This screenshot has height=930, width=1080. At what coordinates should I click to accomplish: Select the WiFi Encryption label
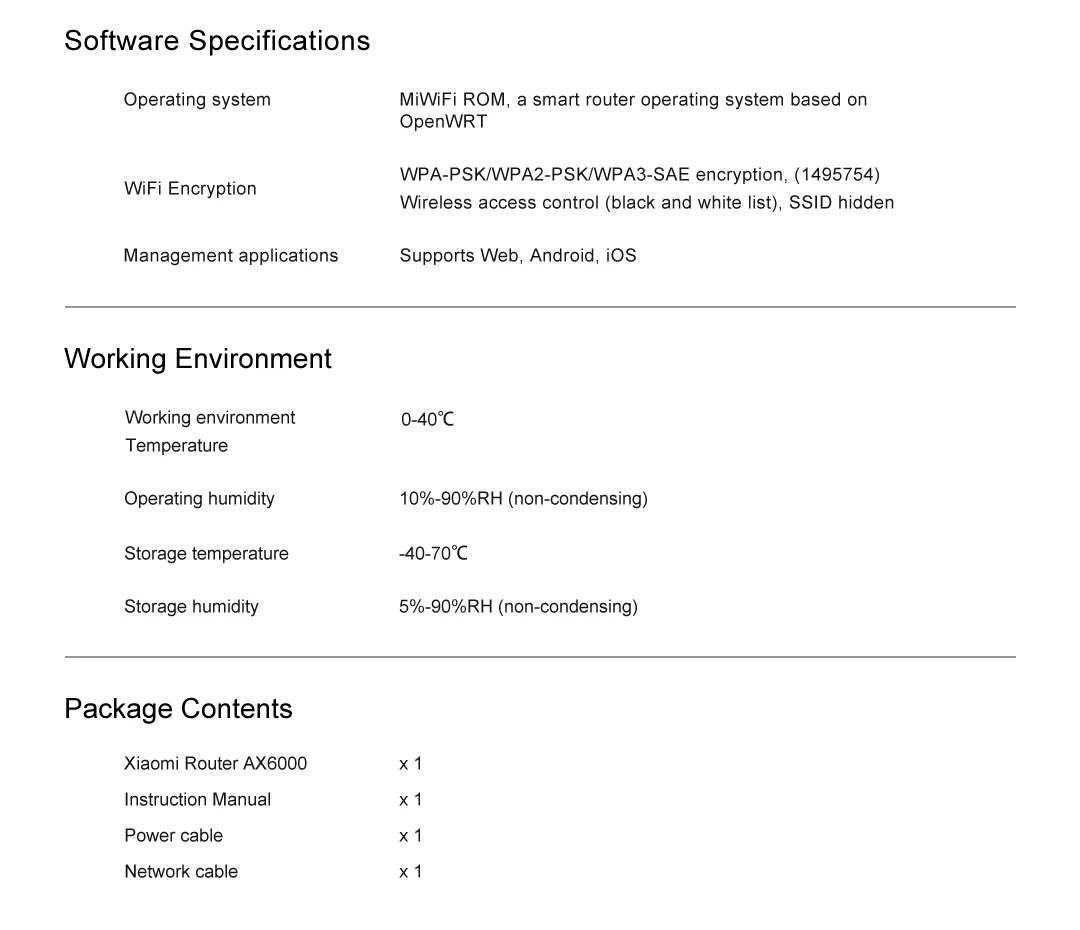(x=190, y=189)
